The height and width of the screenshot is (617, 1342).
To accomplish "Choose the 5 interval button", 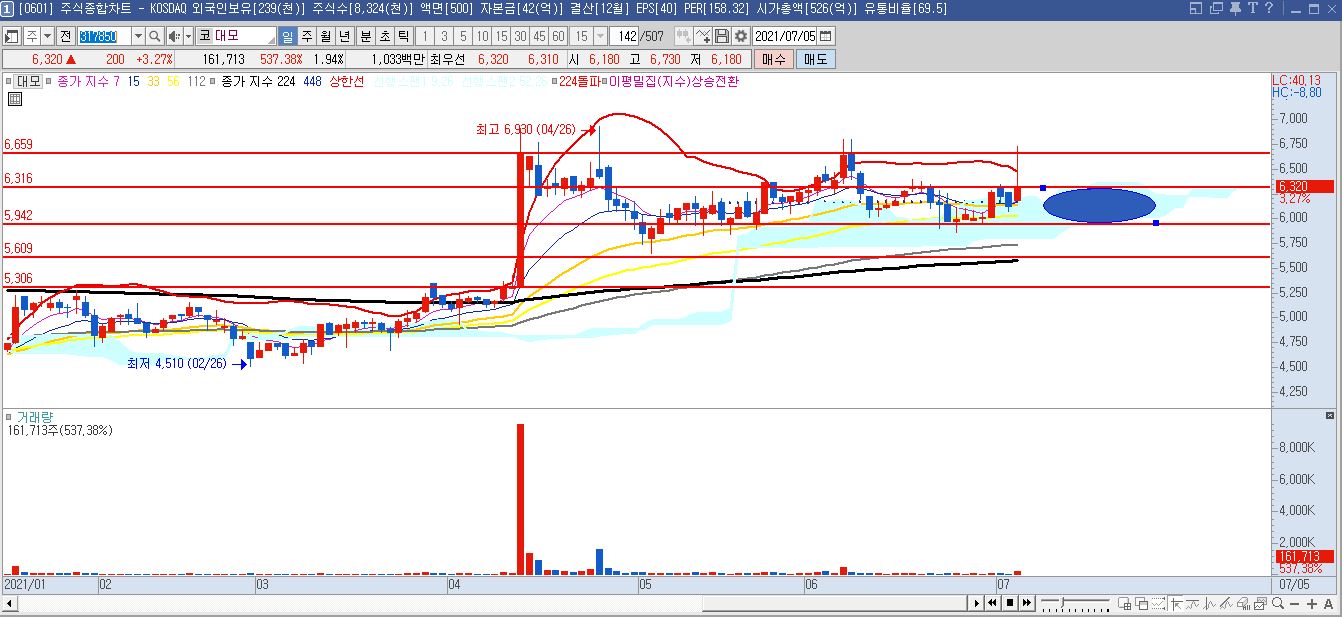I will pyautogui.click(x=463, y=36).
